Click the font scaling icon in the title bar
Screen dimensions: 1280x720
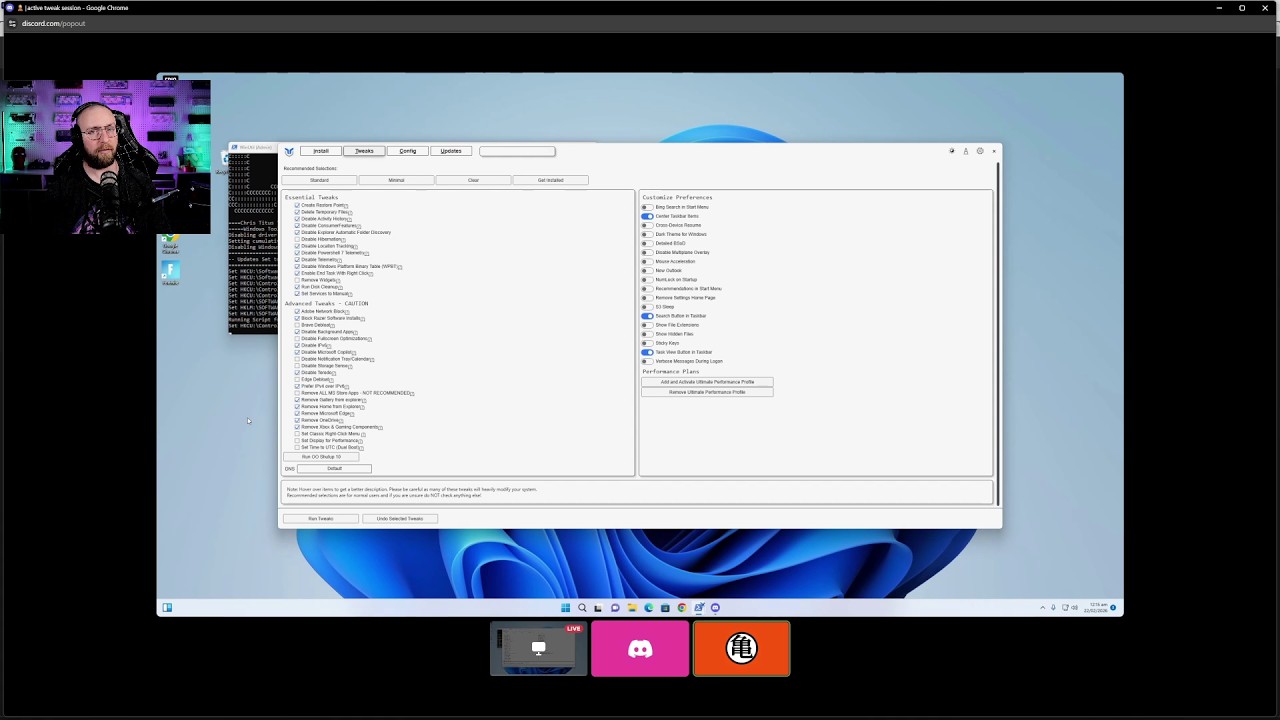click(x=966, y=151)
